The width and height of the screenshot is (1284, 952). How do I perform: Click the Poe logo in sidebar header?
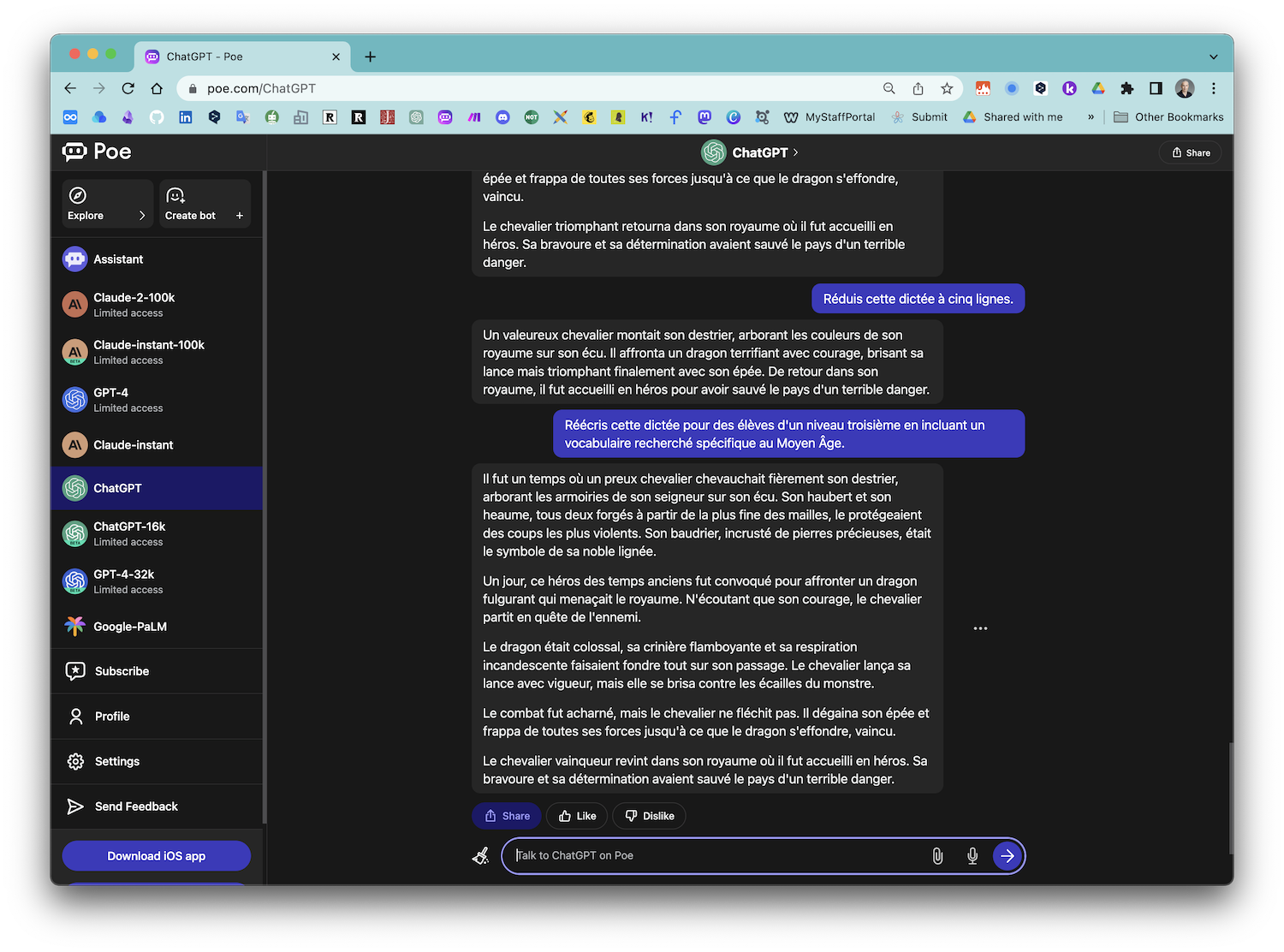click(97, 152)
